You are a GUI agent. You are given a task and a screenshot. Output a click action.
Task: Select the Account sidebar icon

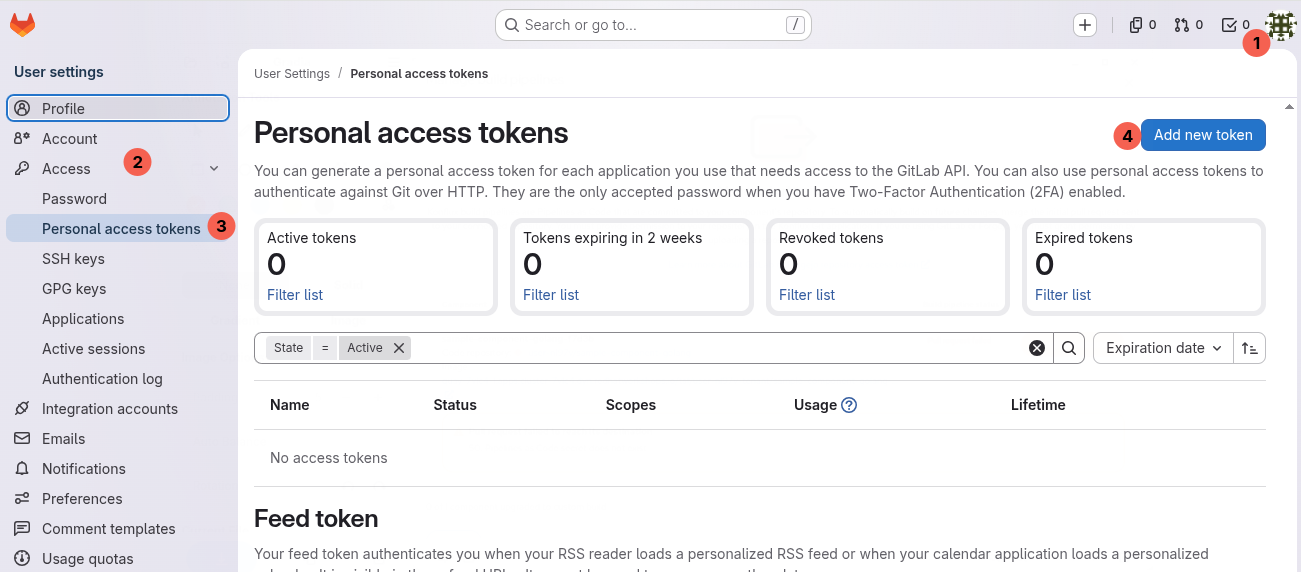[22, 138]
